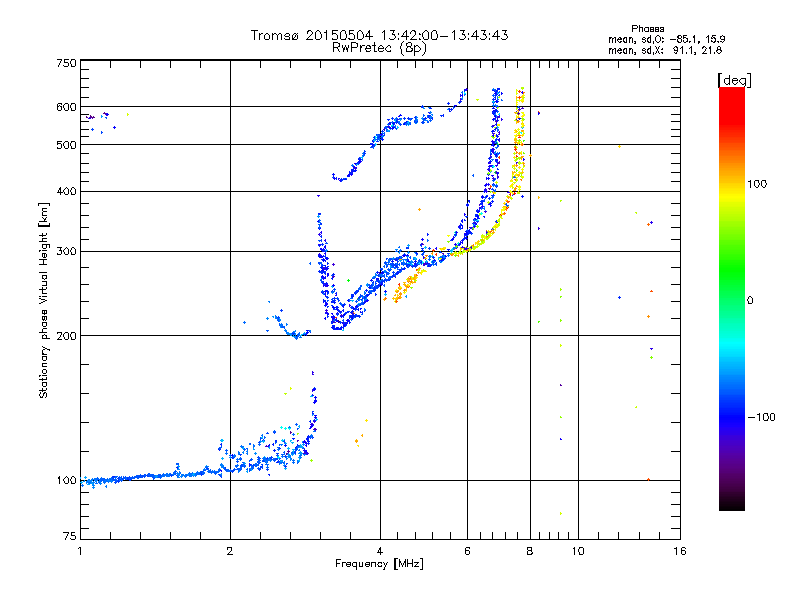Click the '4' frequency axis tick label
This screenshot has height=600, width=800.
(x=380, y=551)
